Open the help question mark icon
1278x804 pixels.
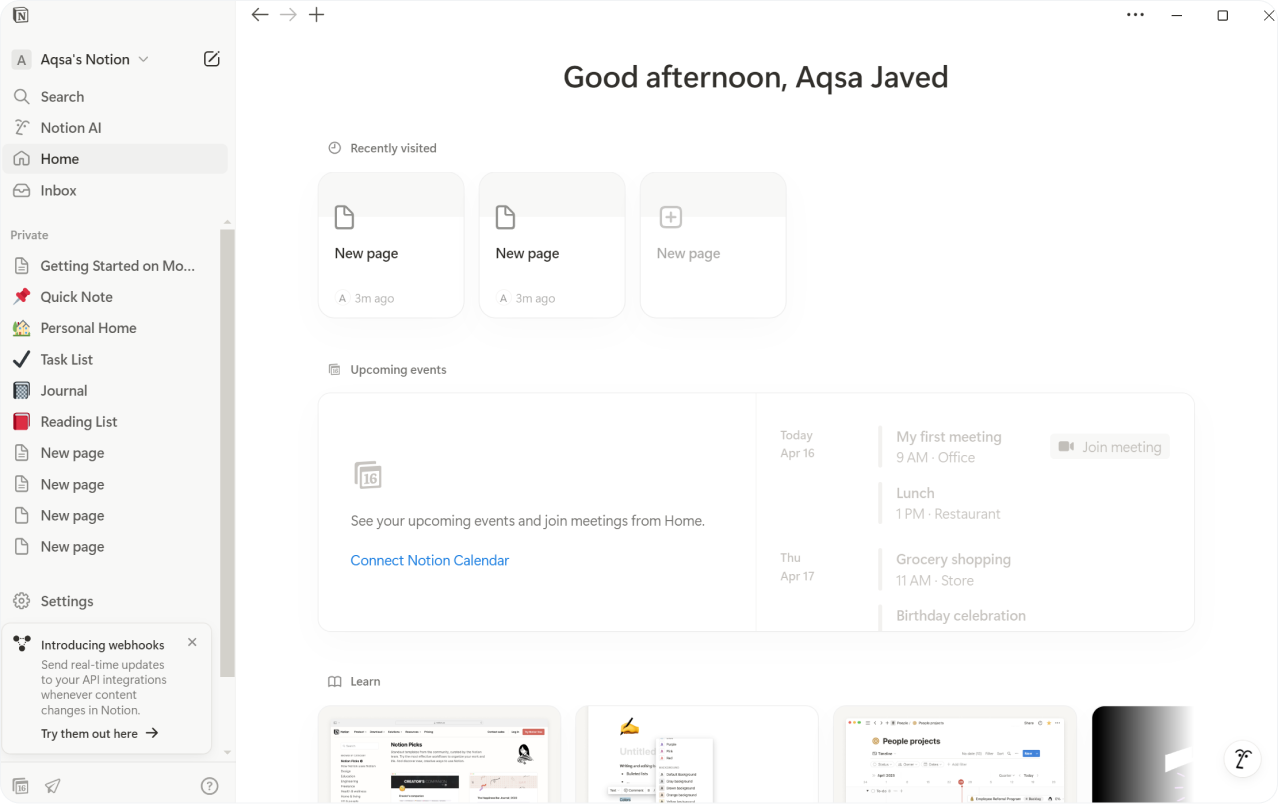pyautogui.click(x=210, y=786)
